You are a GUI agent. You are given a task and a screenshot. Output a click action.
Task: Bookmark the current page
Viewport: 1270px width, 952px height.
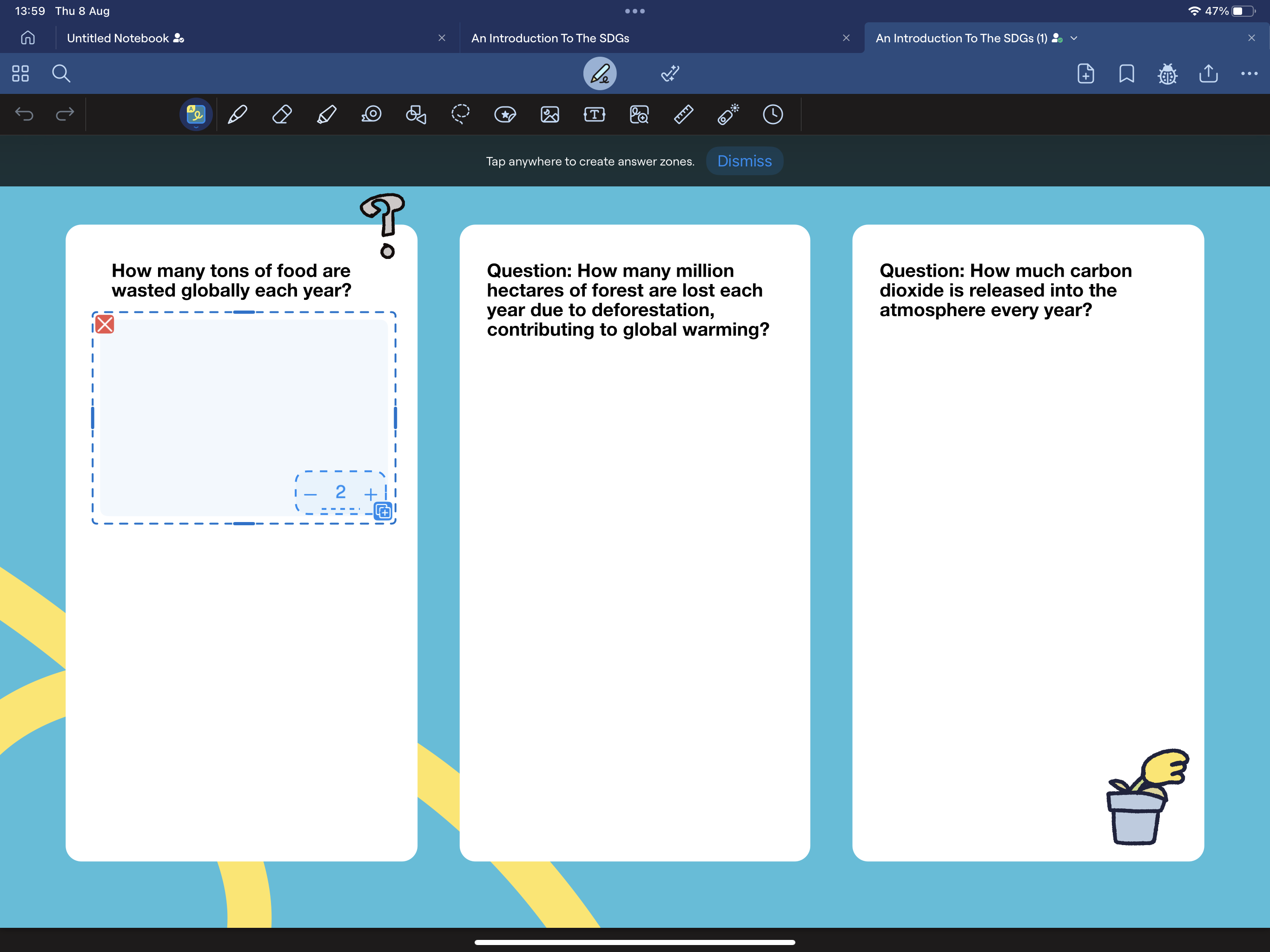[1126, 73]
